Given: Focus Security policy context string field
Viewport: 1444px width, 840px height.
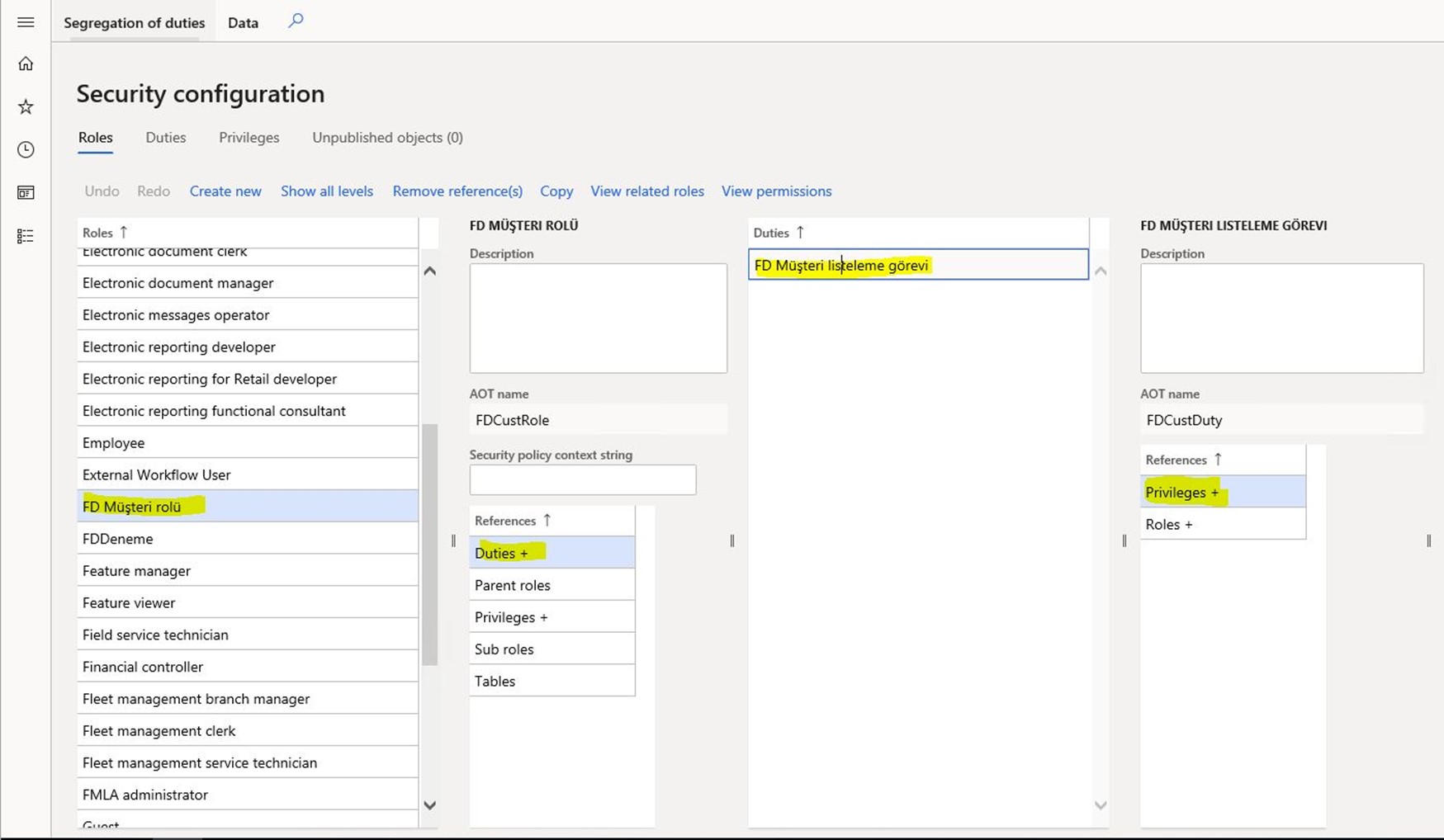Looking at the screenshot, I should 583,479.
